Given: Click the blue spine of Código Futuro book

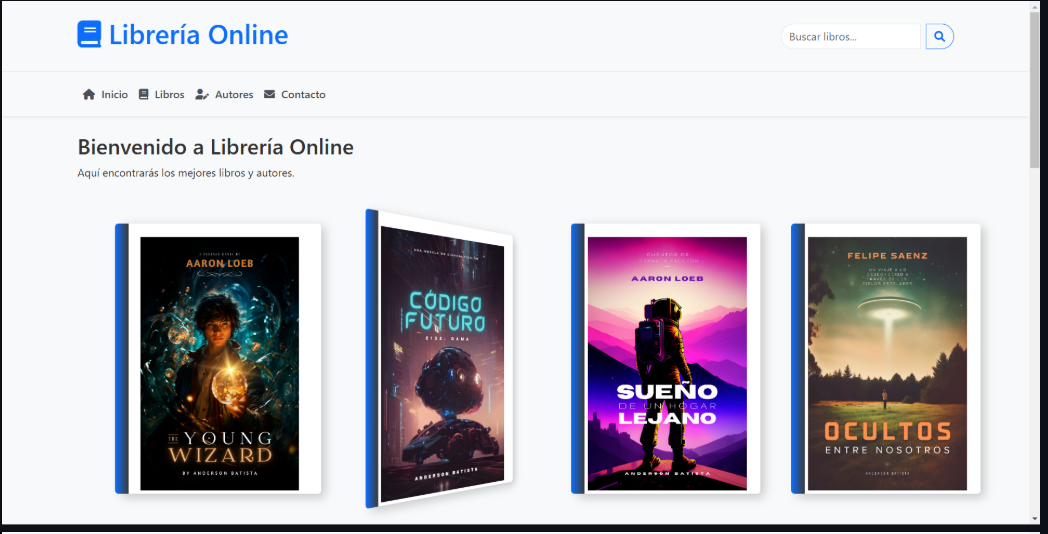Looking at the screenshot, I should (x=371, y=358).
